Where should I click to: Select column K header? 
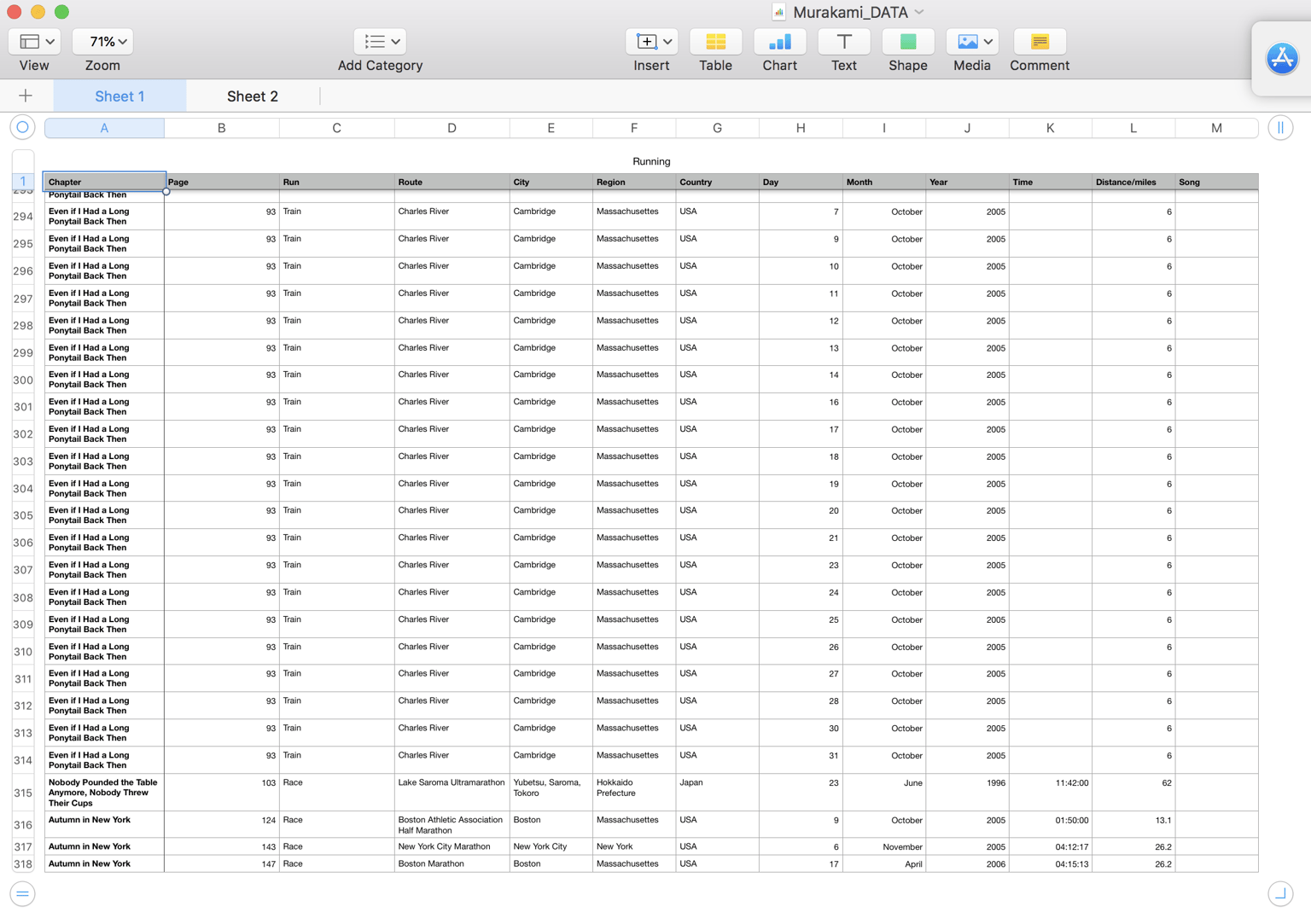[x=1051, y=128]
